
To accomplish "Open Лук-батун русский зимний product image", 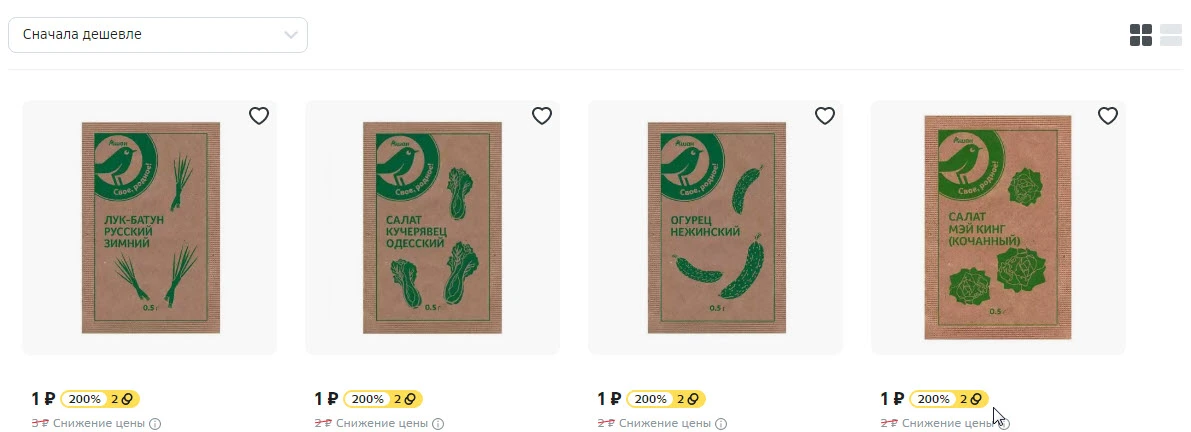I will (150, 228).
